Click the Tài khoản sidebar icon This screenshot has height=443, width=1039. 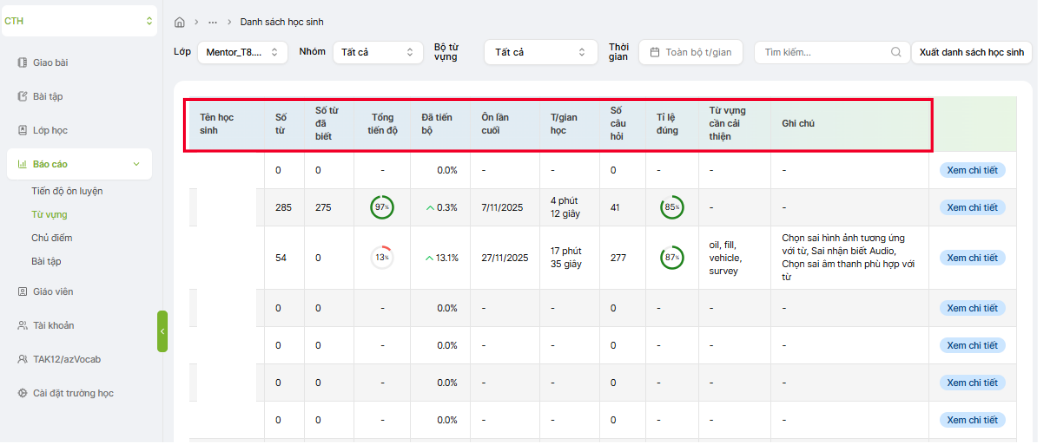22,325
